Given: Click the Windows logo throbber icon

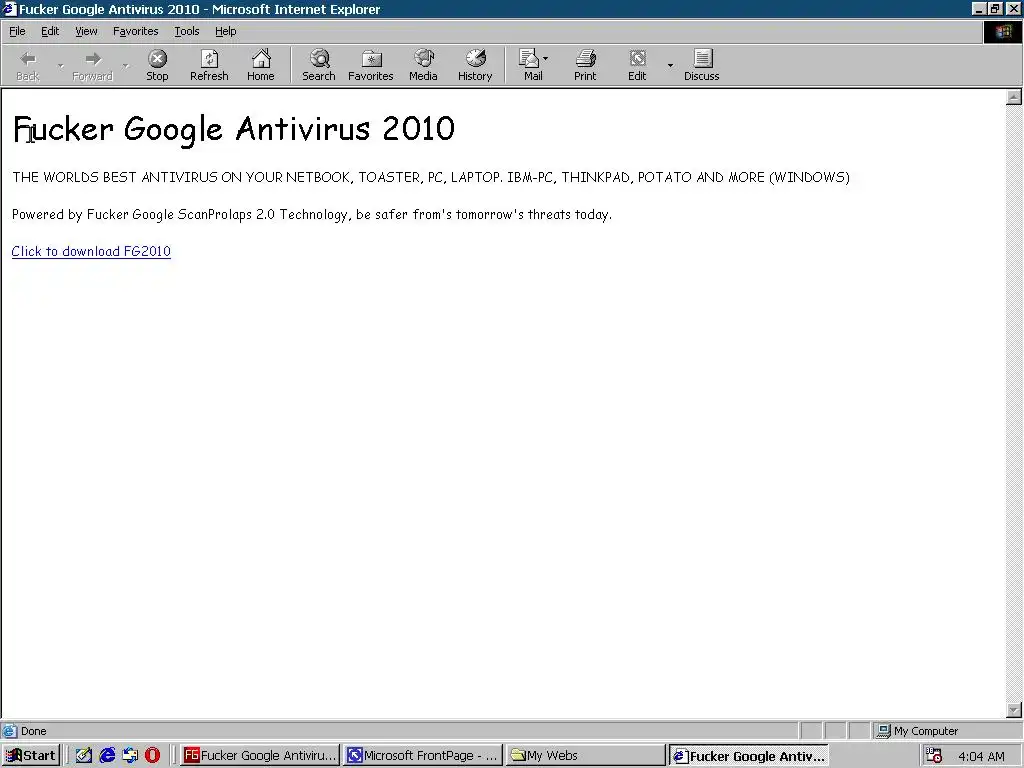Looking at the screenshot, I should (1002, 32).
